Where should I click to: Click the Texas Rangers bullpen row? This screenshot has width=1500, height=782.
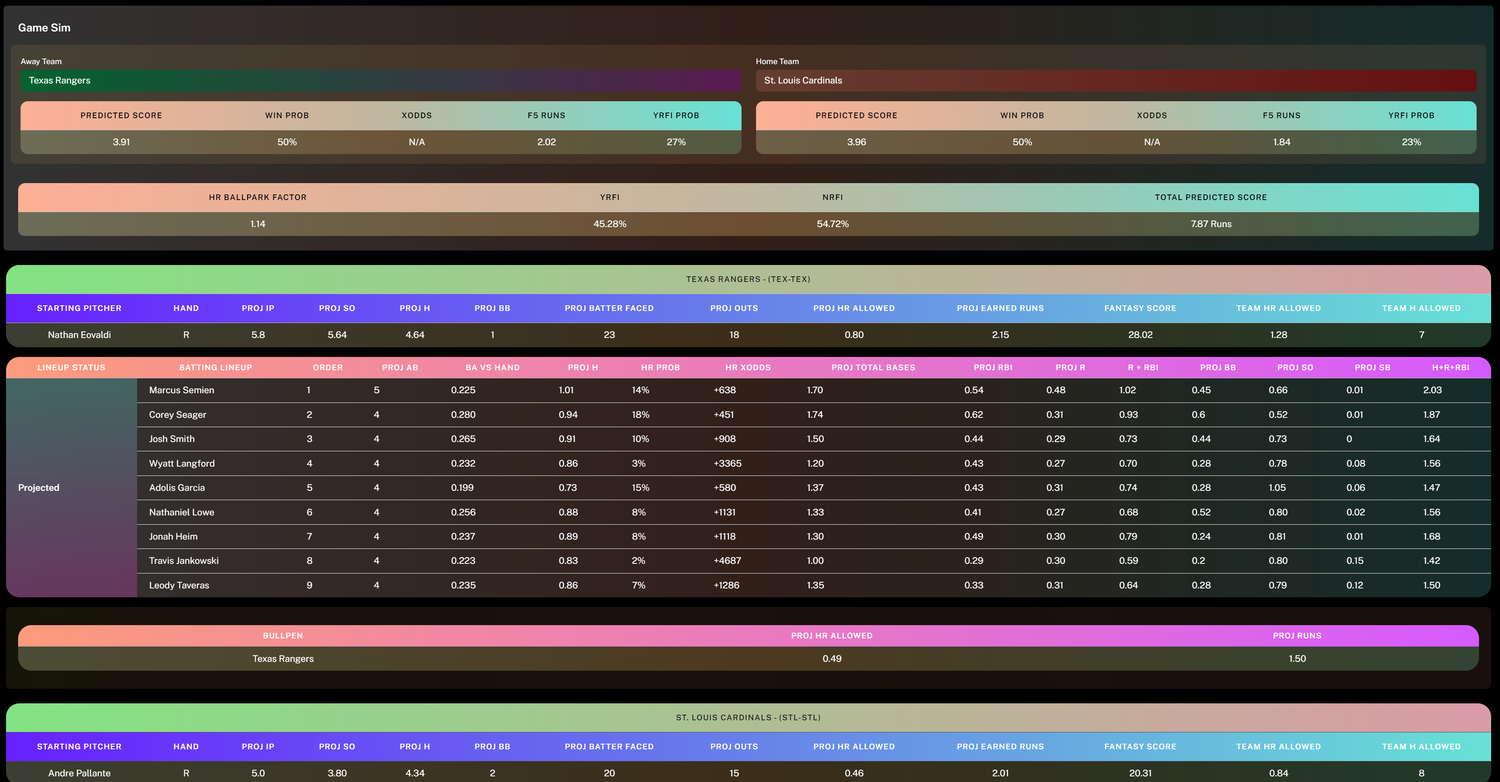point(283,659)
